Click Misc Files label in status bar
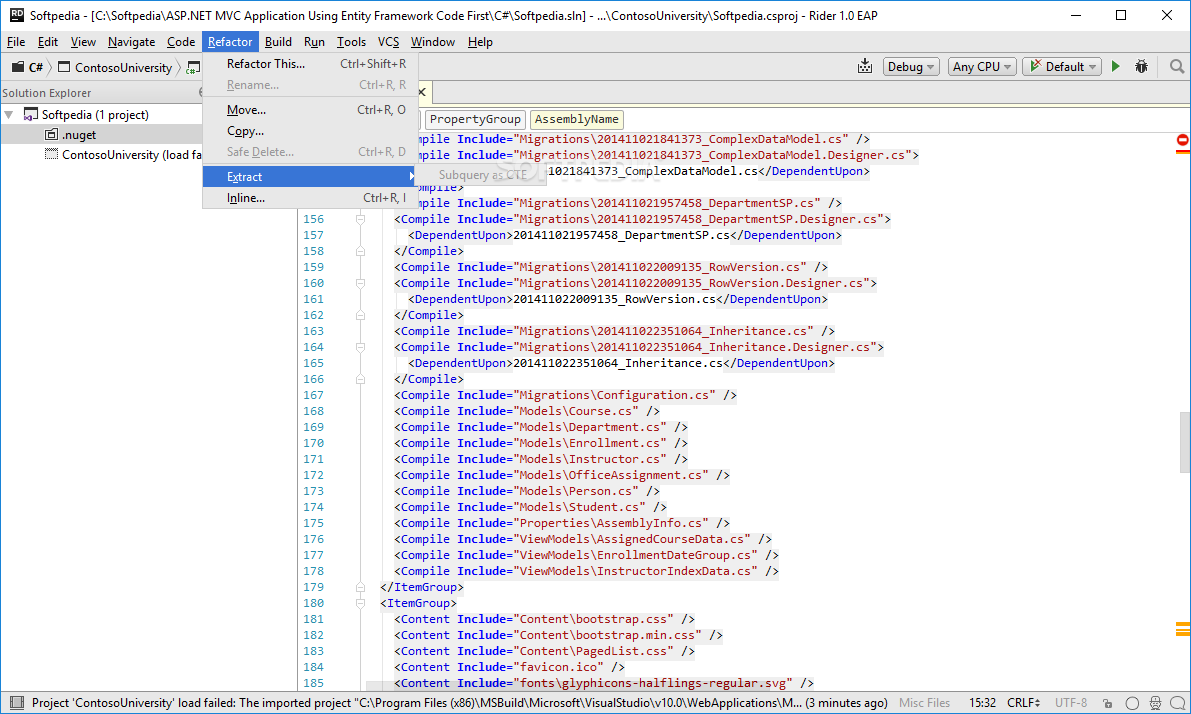Image resolution: width=1191 pixels, height=714 pixels. [924, 703]
